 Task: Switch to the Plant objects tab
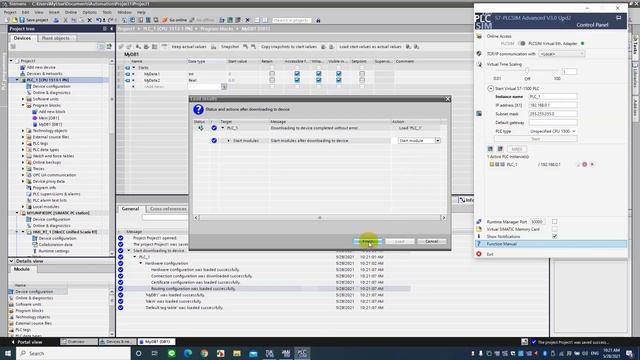pos(56,38)
